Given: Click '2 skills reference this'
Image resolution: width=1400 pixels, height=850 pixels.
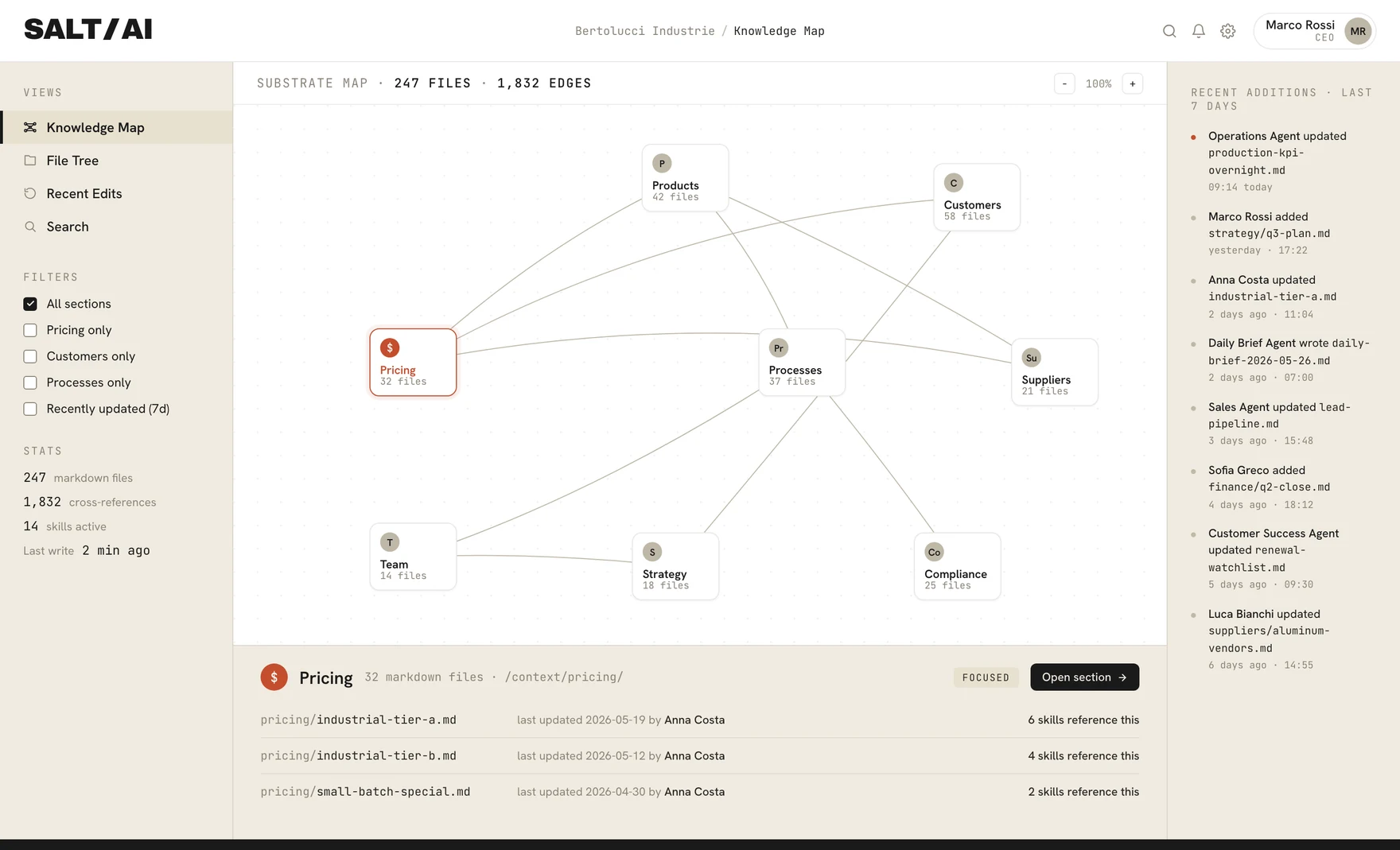Looking at the screenshot, I should click(x=1083, y=791).
